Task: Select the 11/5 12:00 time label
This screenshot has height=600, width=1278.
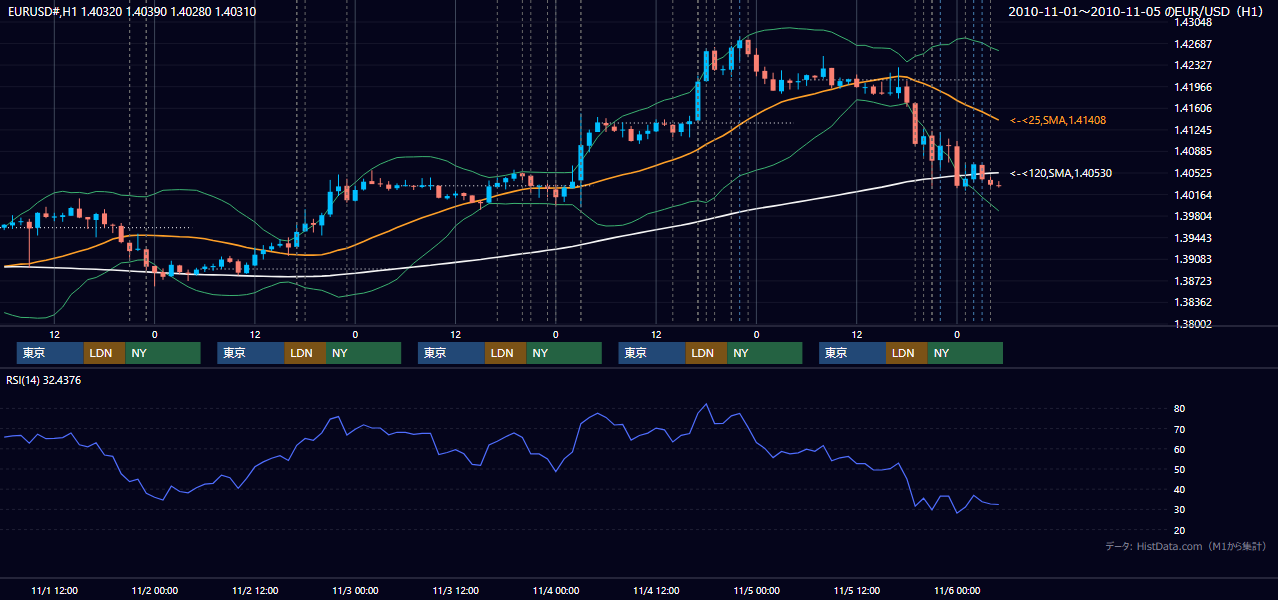Action: point(856,590)
